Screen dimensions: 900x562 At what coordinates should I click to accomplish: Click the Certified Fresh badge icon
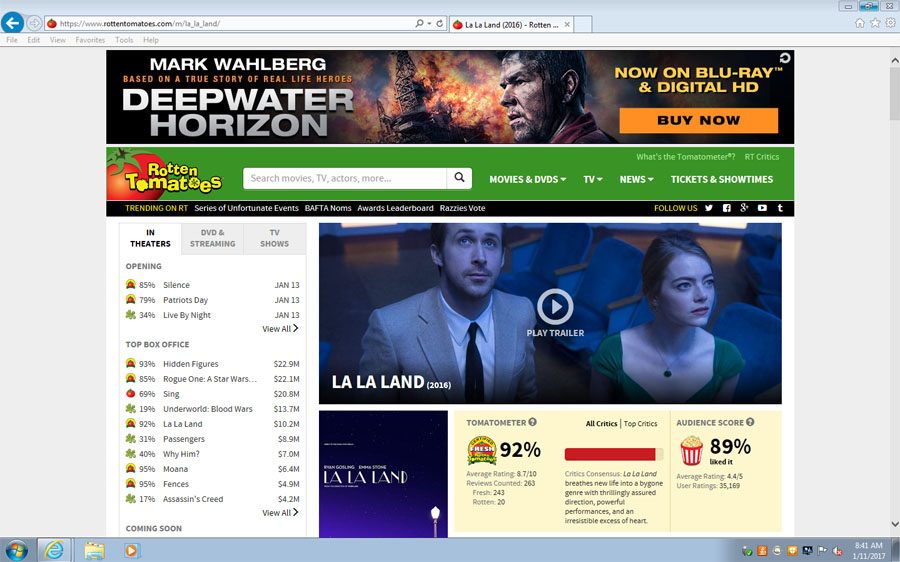coord(482,450)
